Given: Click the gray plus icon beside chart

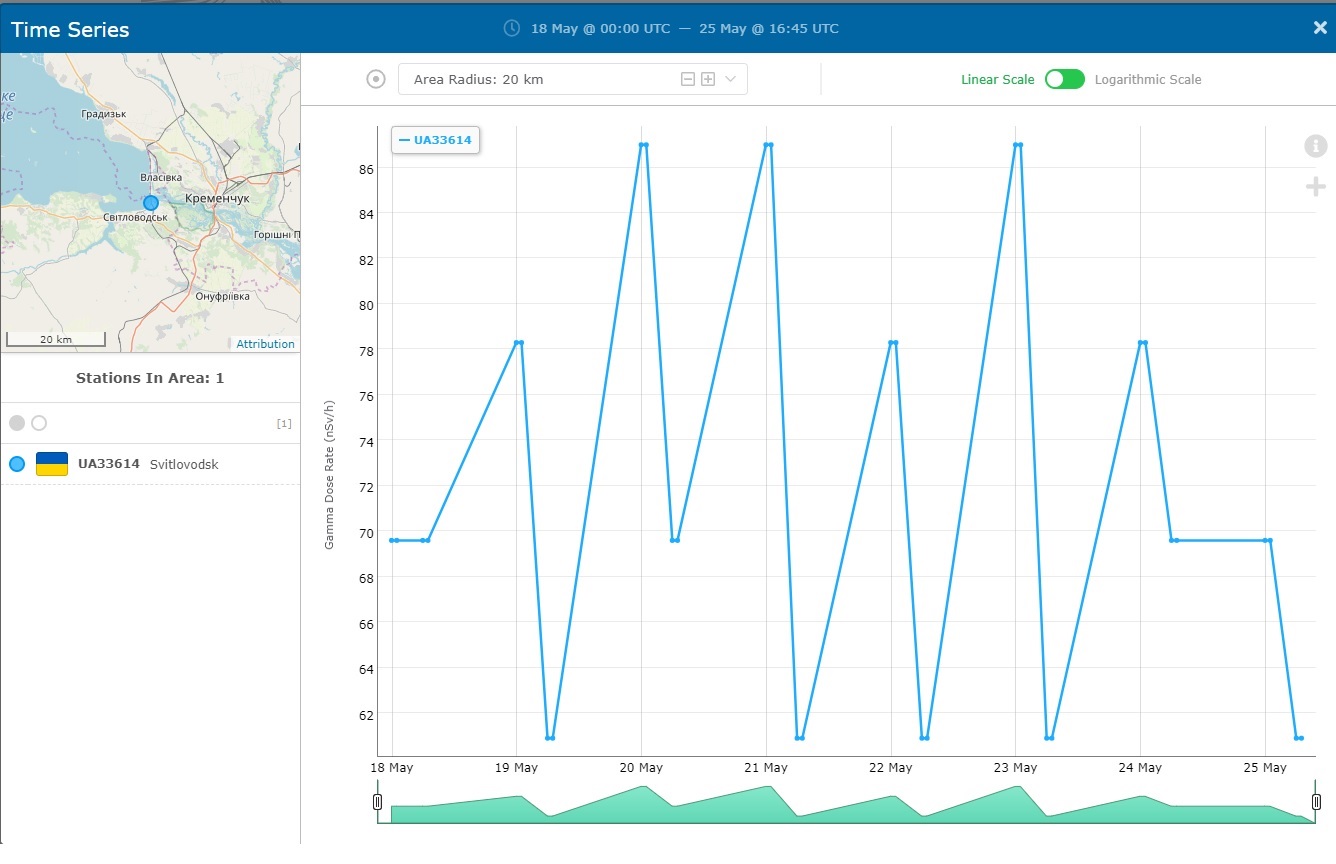Looking at the screenshot, I should 1315,187.
